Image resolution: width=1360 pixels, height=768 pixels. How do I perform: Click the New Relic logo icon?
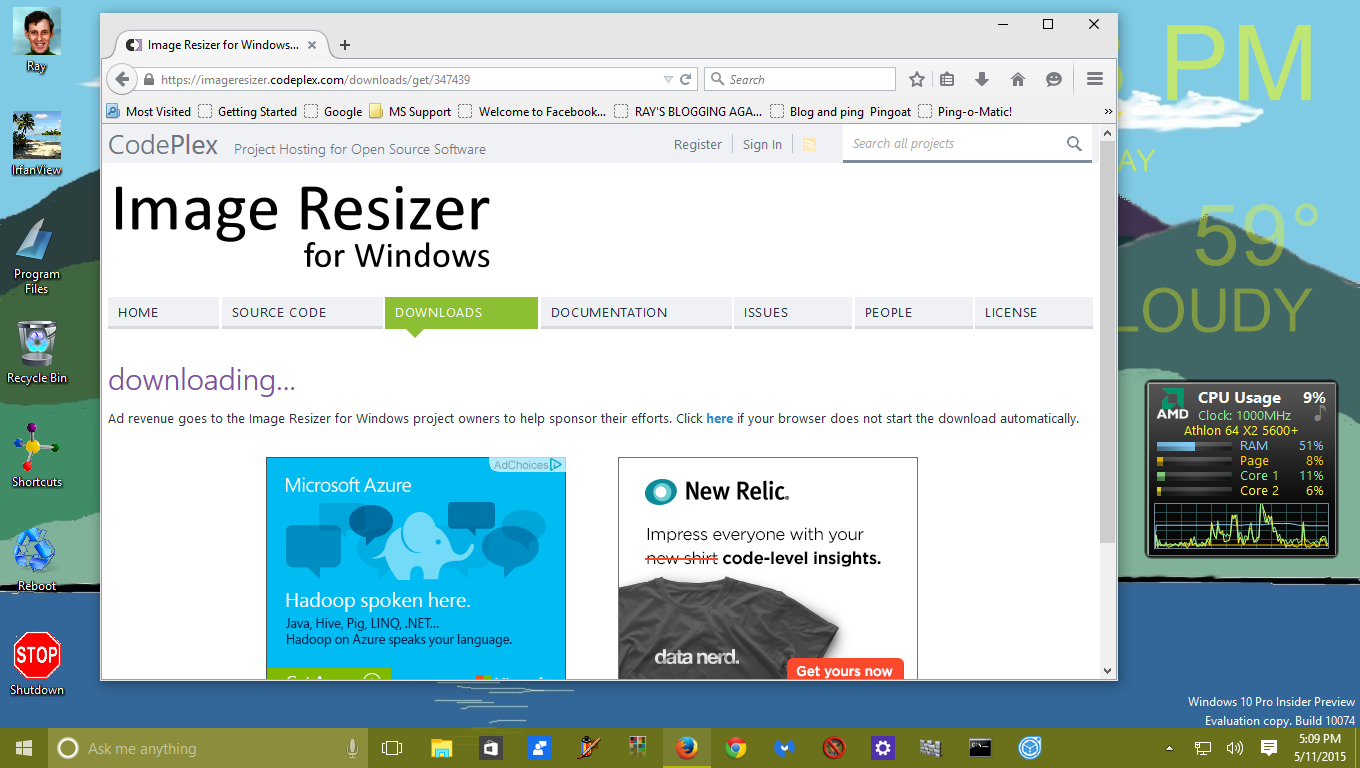click(x=658, y=491)
